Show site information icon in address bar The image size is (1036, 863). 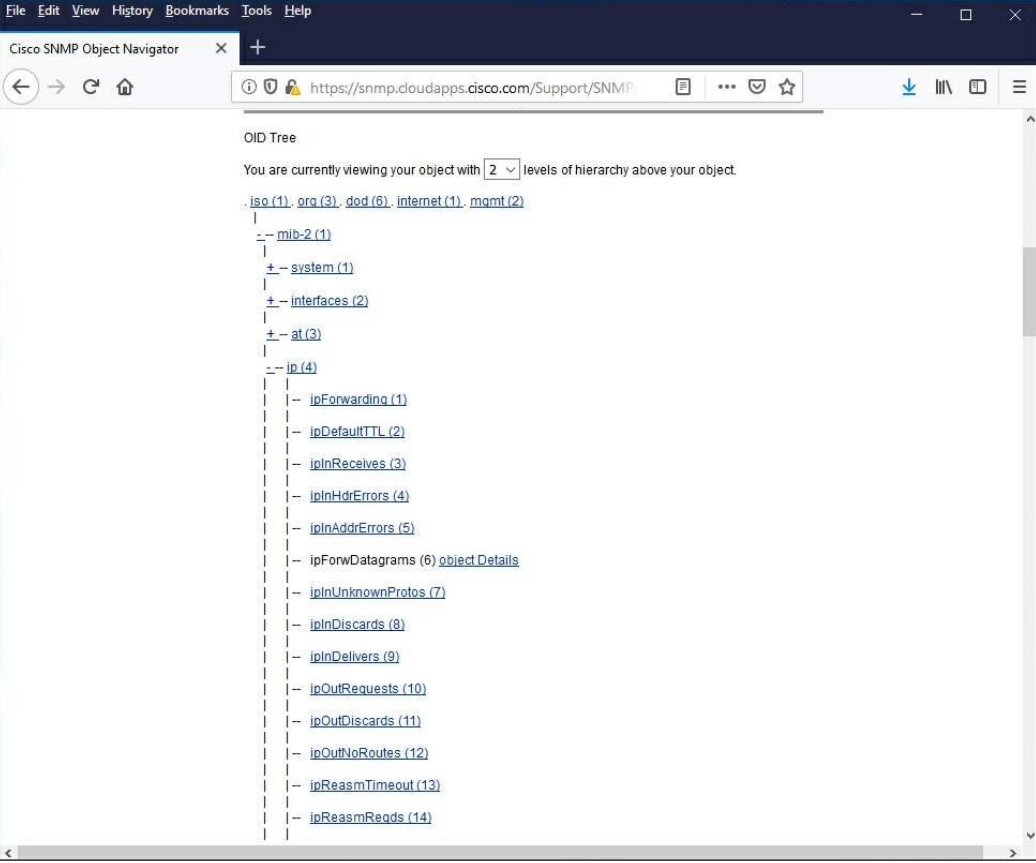tap(248, 87)
